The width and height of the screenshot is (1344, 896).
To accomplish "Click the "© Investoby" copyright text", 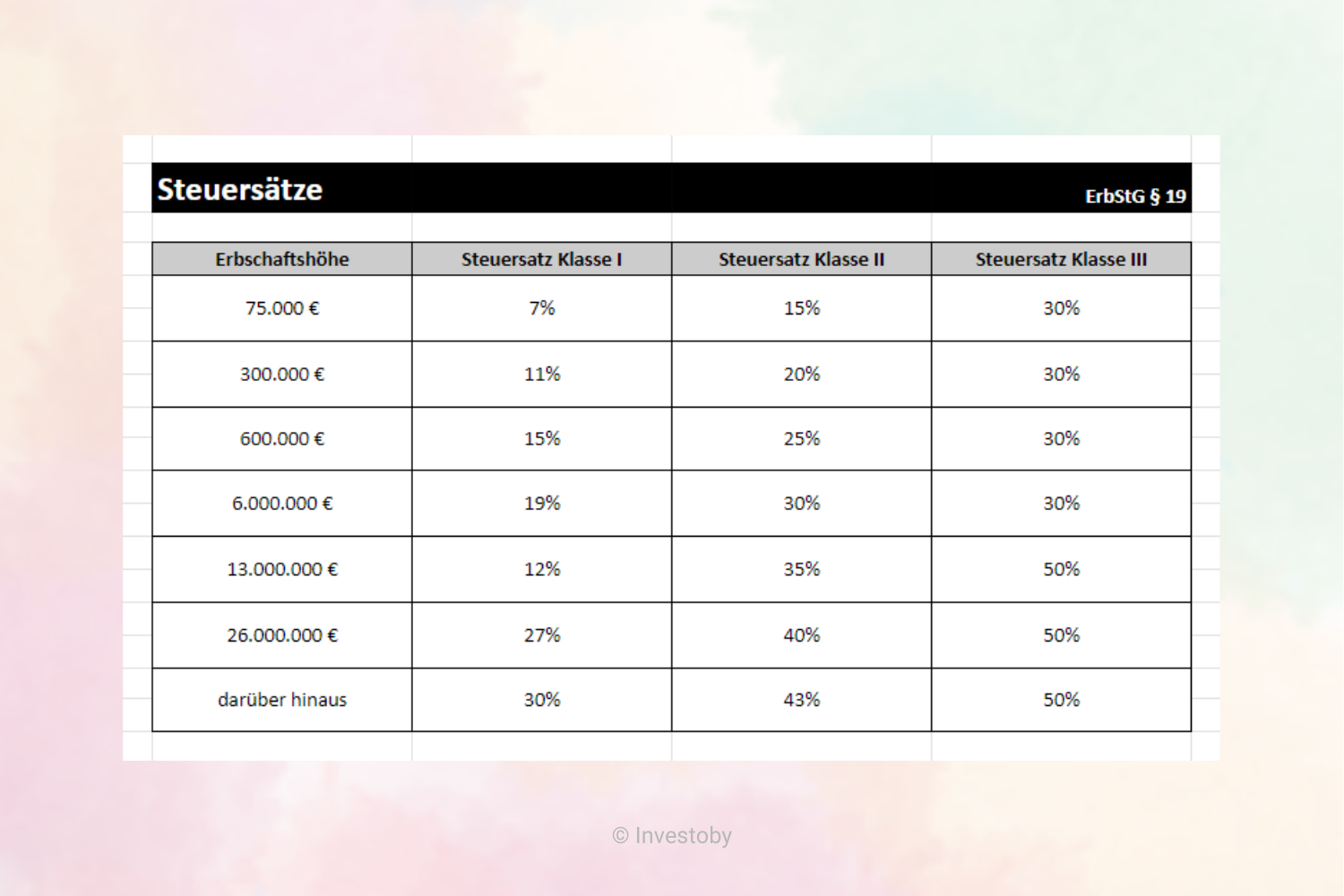I will click(672, 836).
